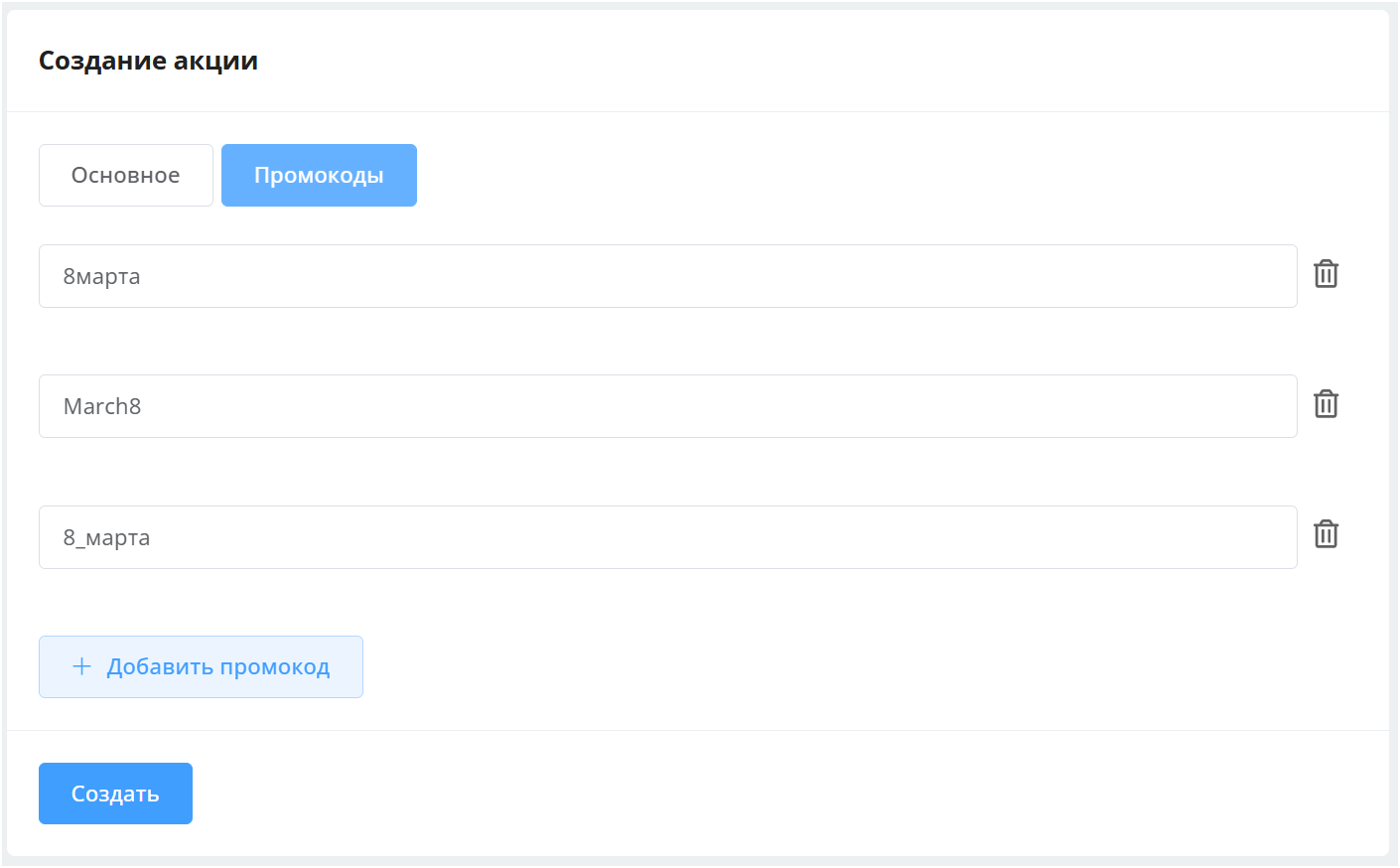Click the Создать button
The image size is (1400, 868).
point(115,794)
